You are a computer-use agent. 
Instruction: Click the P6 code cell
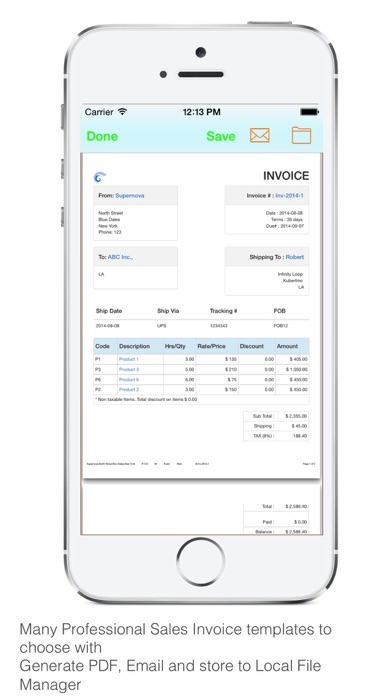[98, 380]
